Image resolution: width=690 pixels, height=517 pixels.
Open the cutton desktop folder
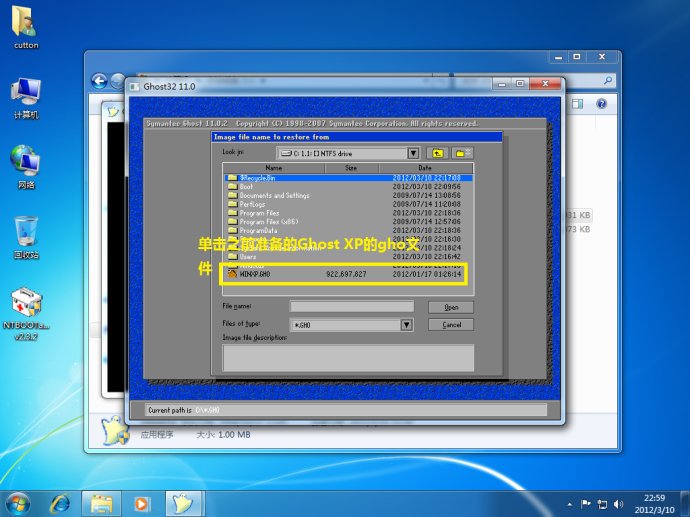coord(25,27)
